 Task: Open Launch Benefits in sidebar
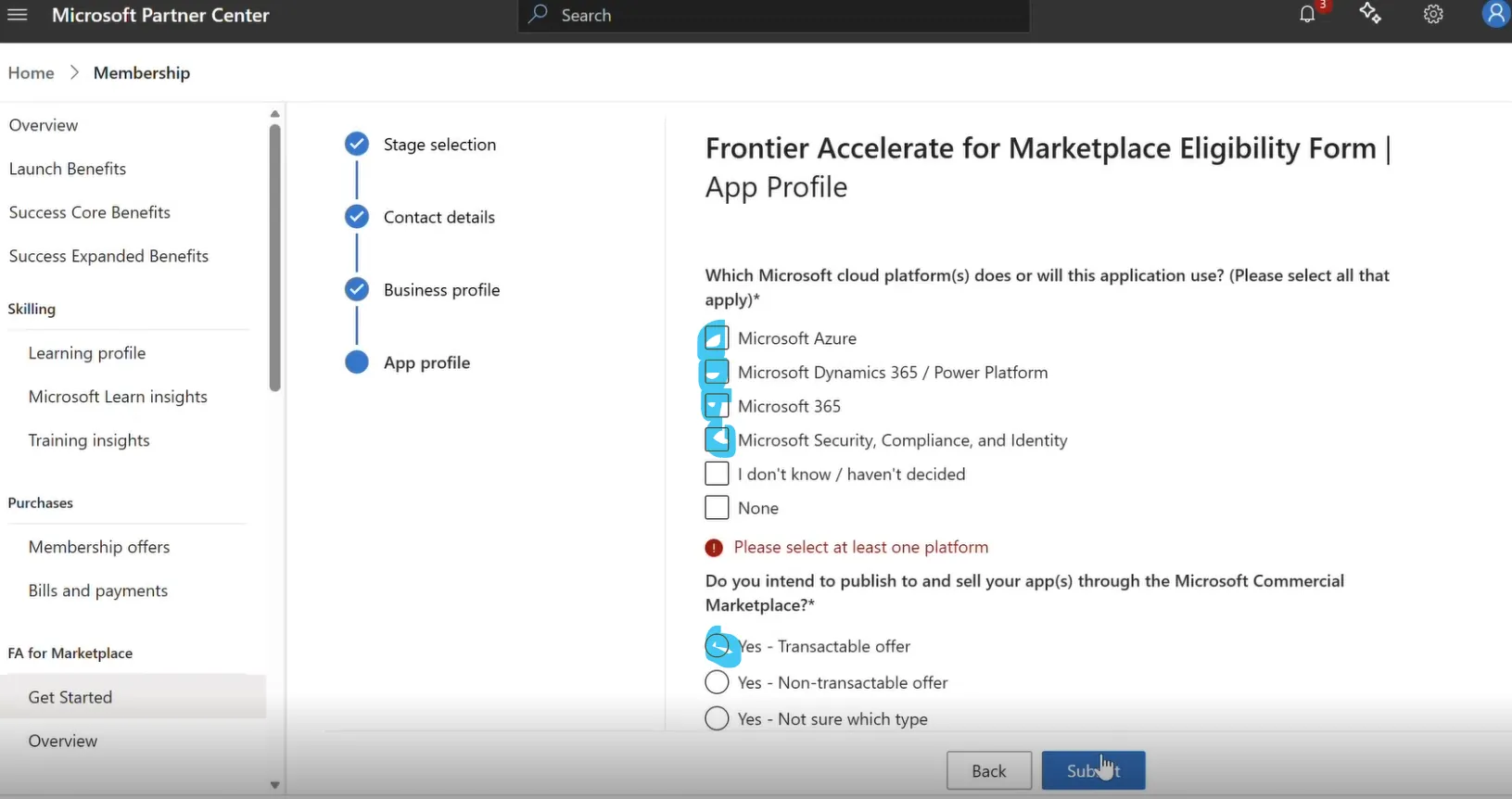tap(68, 169)
